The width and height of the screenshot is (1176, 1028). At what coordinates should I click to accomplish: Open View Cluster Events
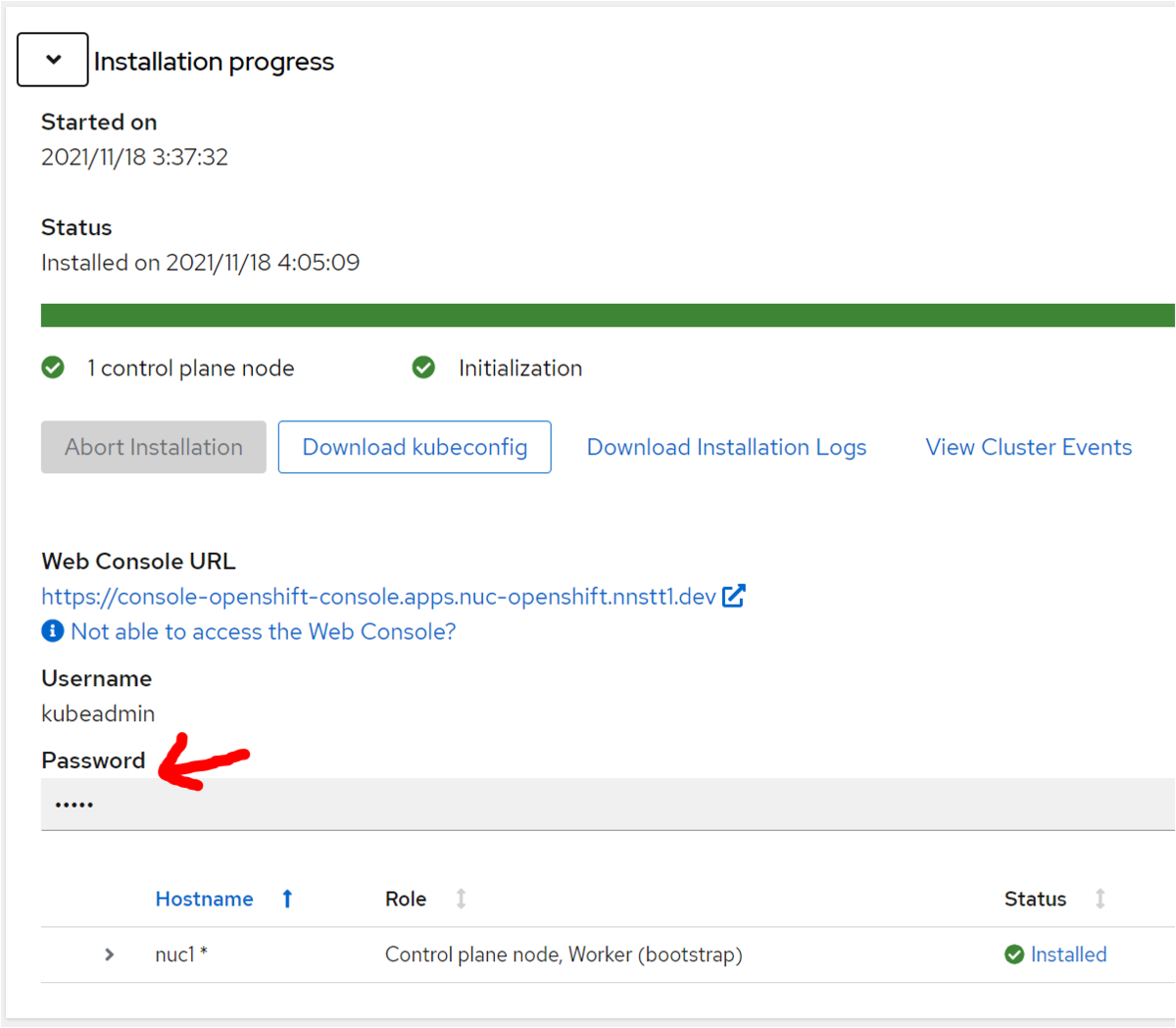pos(1028,447)
